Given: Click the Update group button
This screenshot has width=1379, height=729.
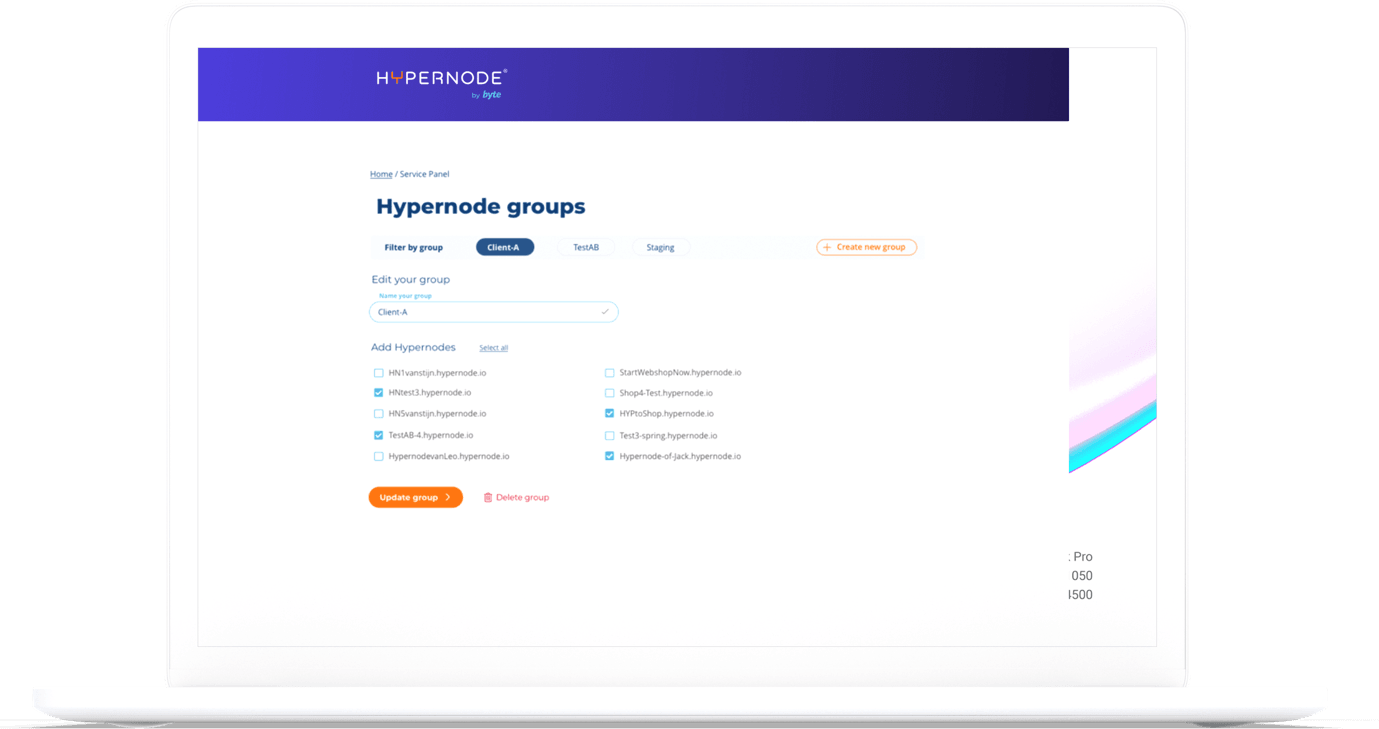Looking at the screenshot, I should 415,497.
